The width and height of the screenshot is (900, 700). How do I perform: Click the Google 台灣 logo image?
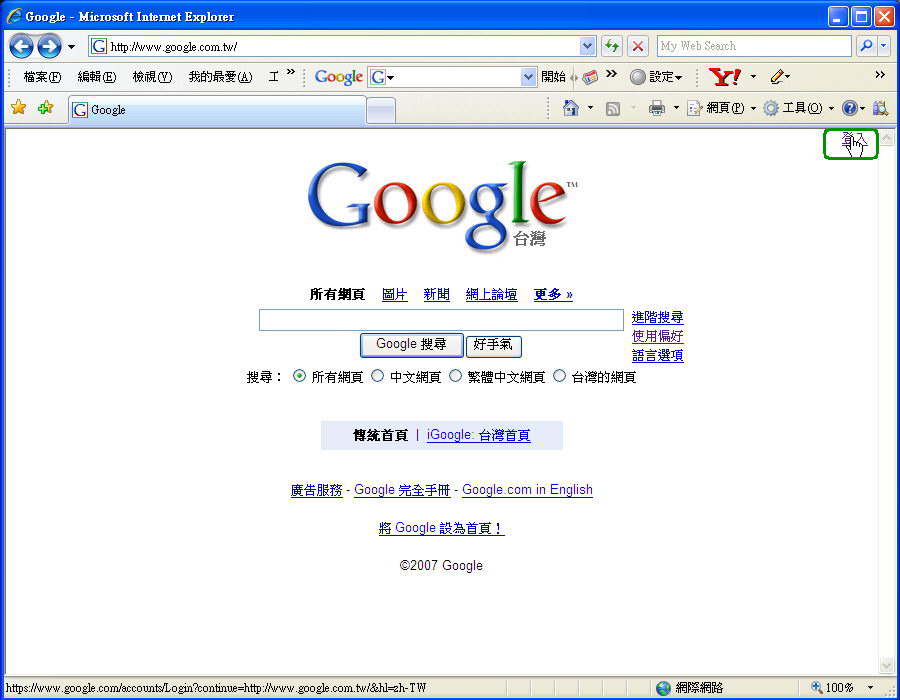tap(443, 207)
